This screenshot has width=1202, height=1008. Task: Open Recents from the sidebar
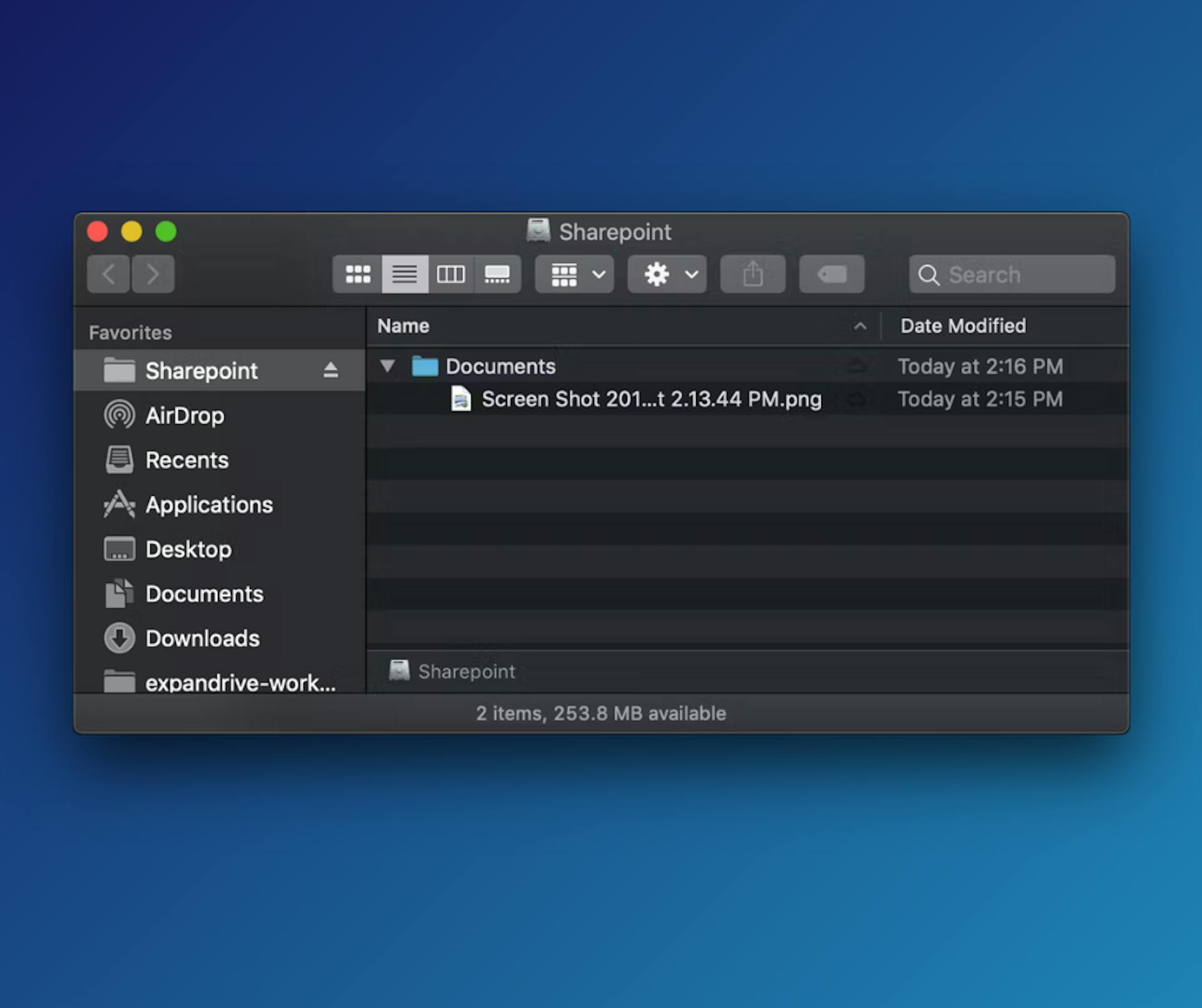(x=187, y=460)
